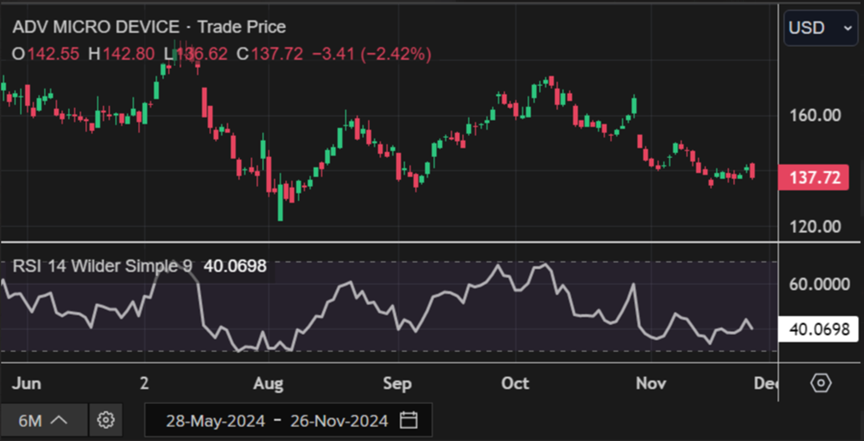The image size is (864, 441).
Task: Click the Oct label on time axis
Action: 515,384
